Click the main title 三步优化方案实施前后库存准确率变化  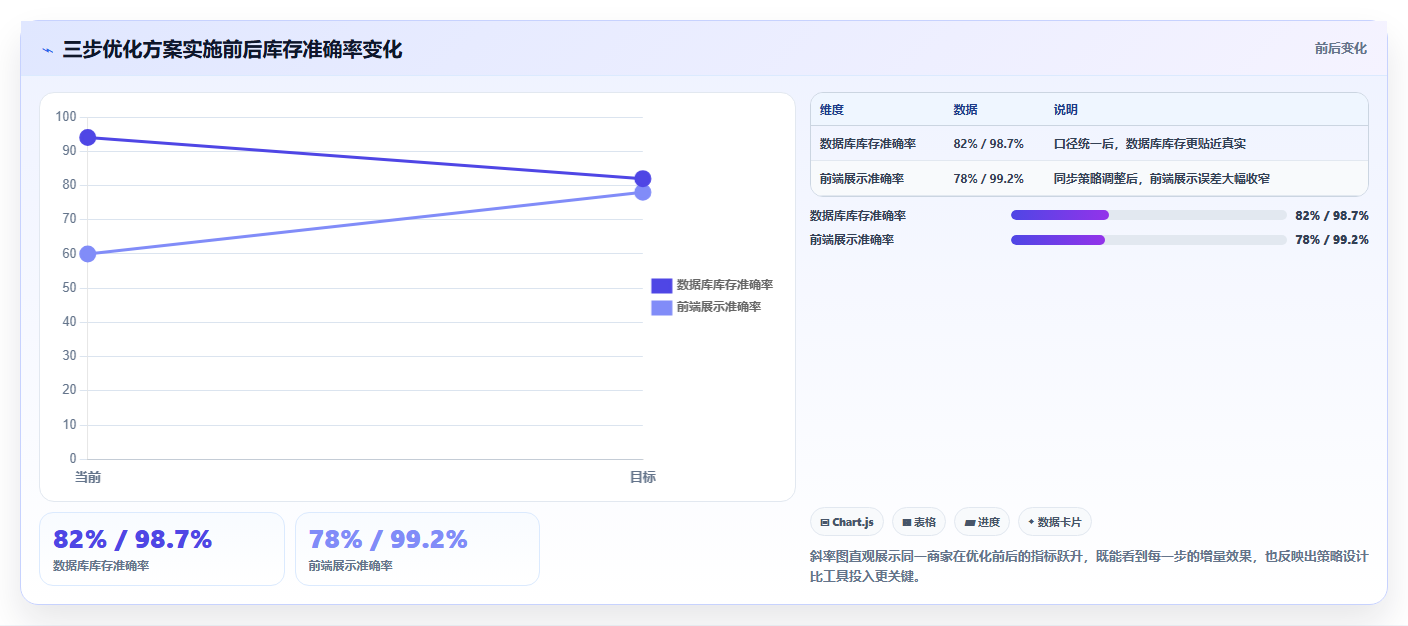point(232,50)
